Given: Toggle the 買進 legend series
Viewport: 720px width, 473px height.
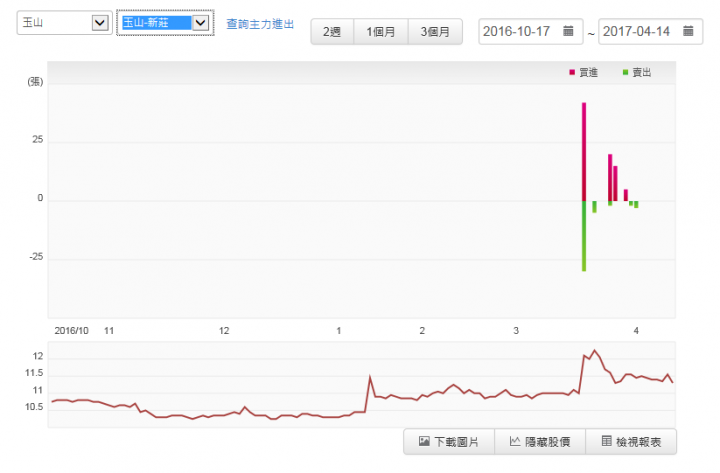Looking at the screenshot, I should 583,73.
